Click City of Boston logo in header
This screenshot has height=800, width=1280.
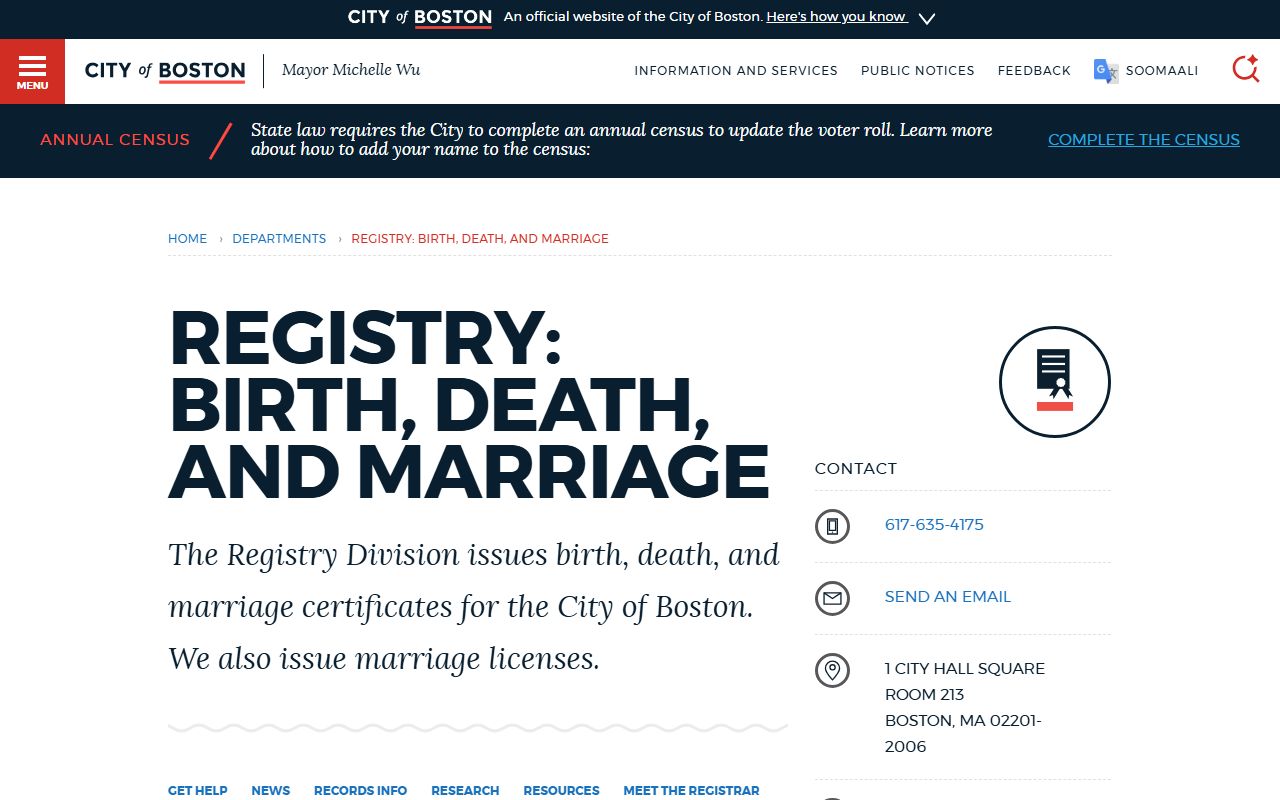point(165,71)
